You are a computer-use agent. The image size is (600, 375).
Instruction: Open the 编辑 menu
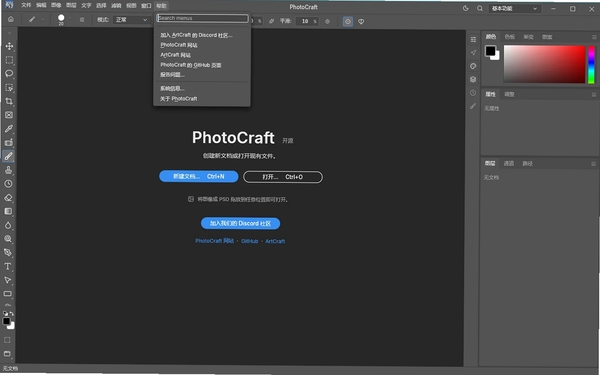point(41,5)
